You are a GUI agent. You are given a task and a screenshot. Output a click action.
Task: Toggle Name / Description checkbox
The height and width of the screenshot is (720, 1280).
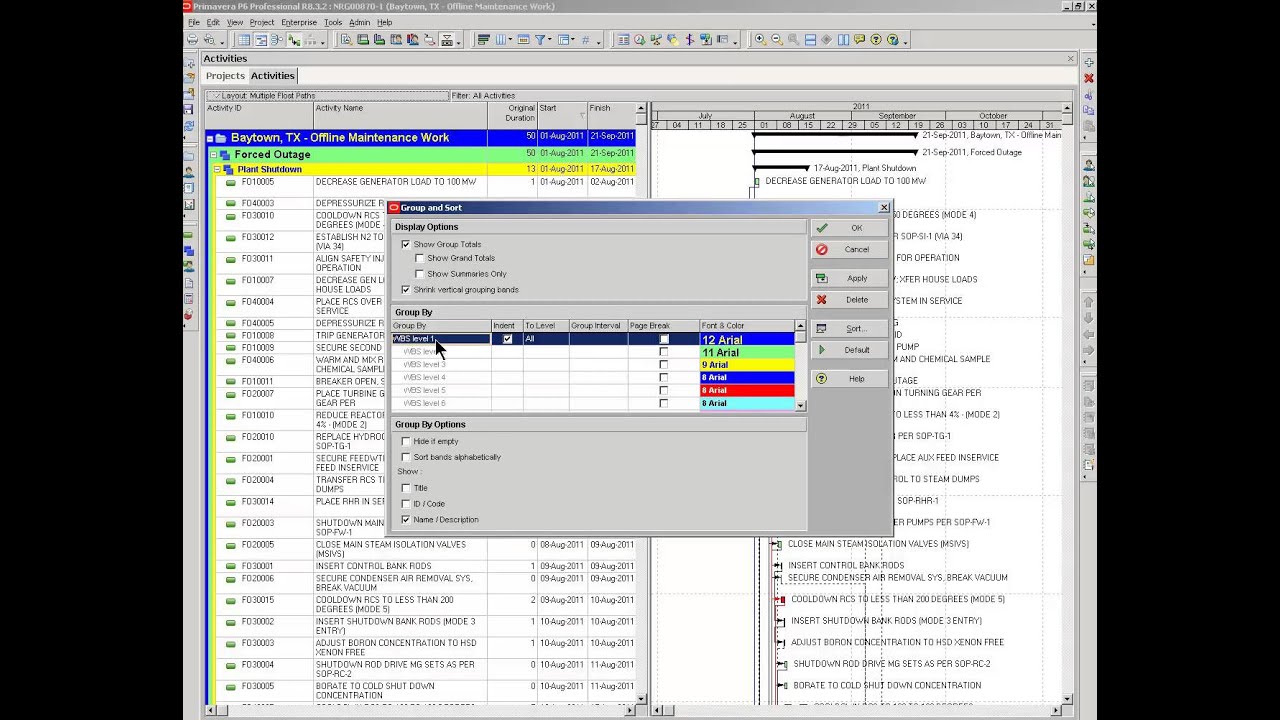pyautogui.click(x=406, y=520)
